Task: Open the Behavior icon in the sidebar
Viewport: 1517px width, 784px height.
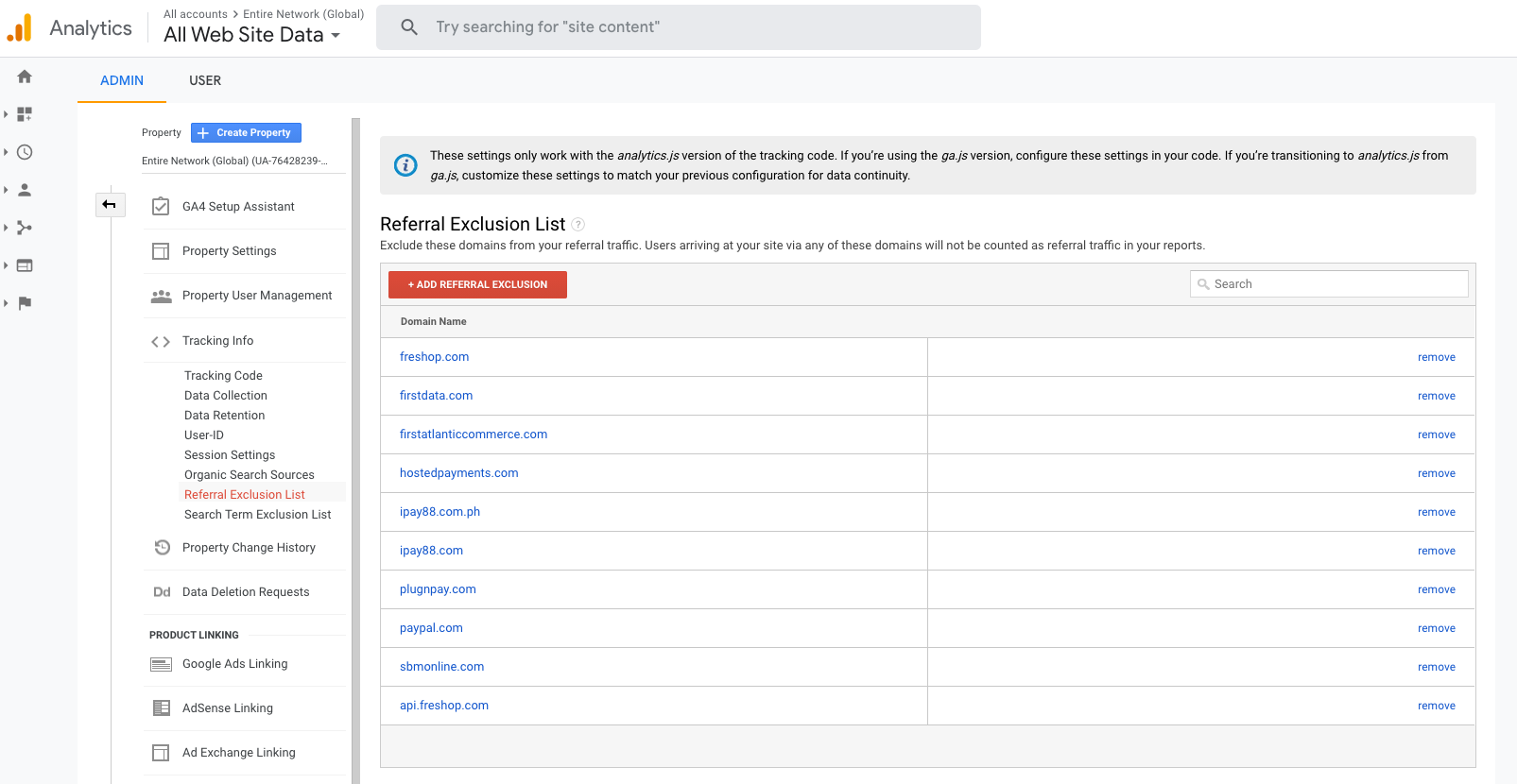Action: [25, 265]
